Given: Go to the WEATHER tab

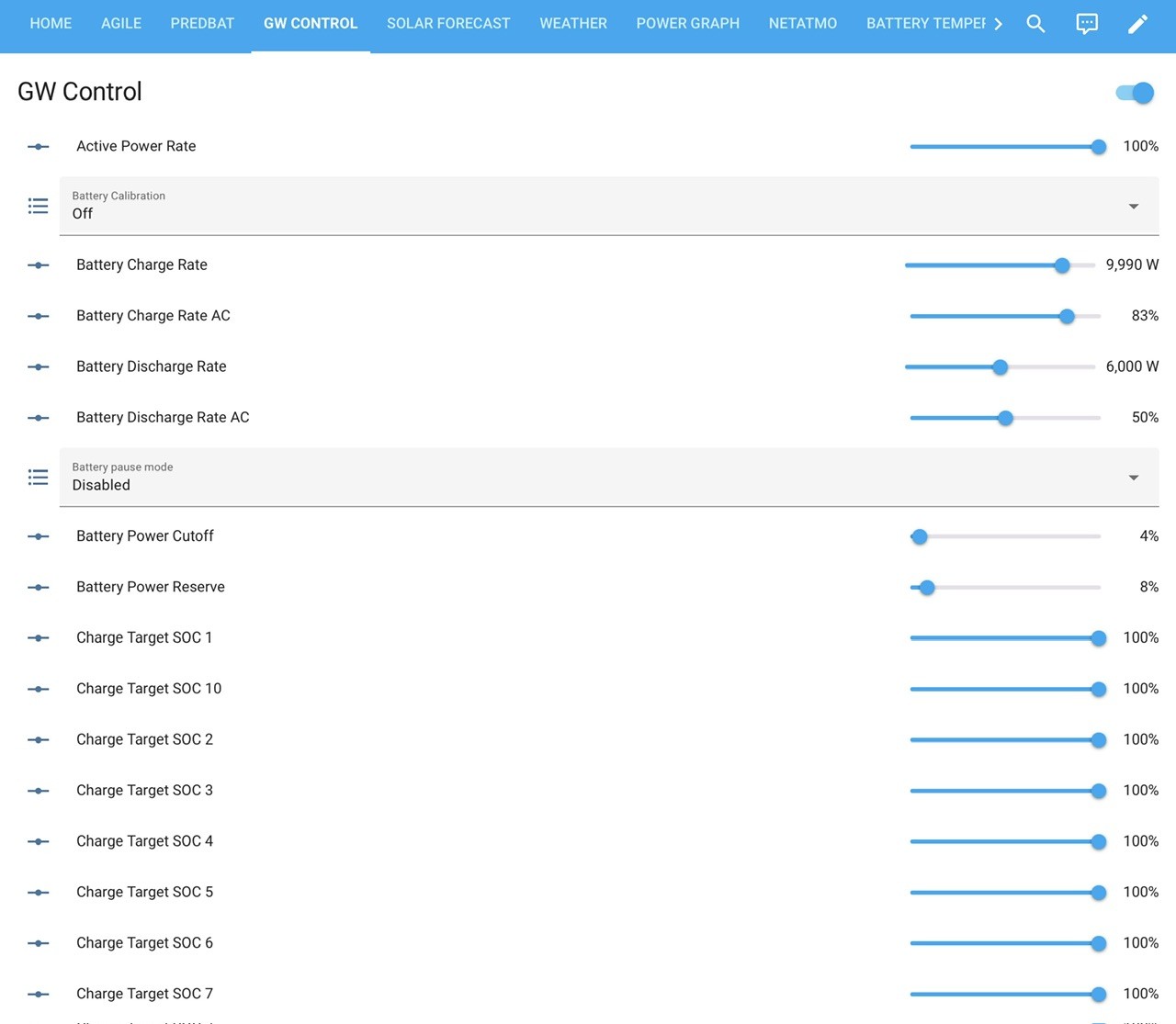Looking at the screenshot, I should [x=573, y=24].
